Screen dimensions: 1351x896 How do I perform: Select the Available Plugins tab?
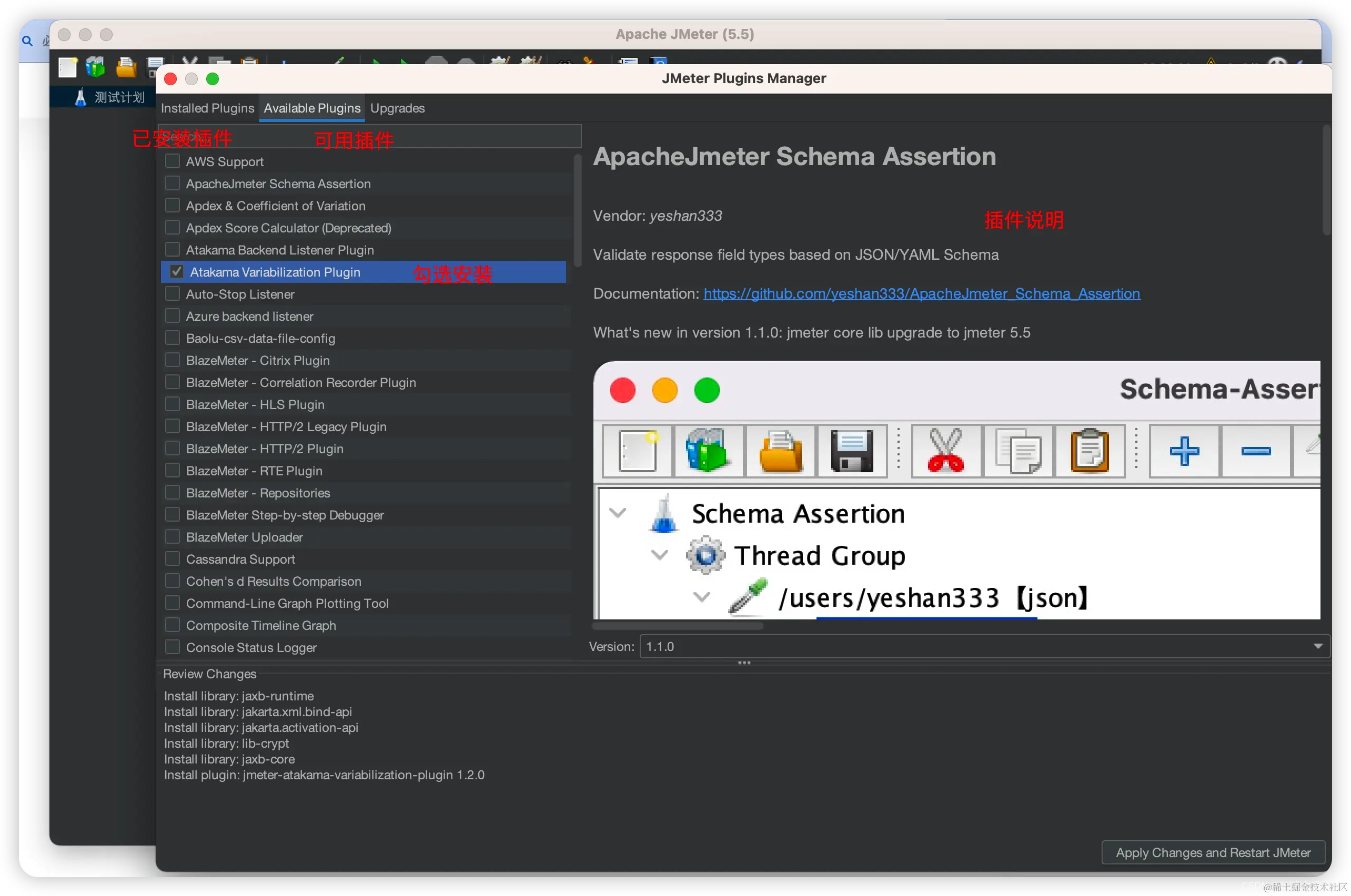(x=311, y=108)
